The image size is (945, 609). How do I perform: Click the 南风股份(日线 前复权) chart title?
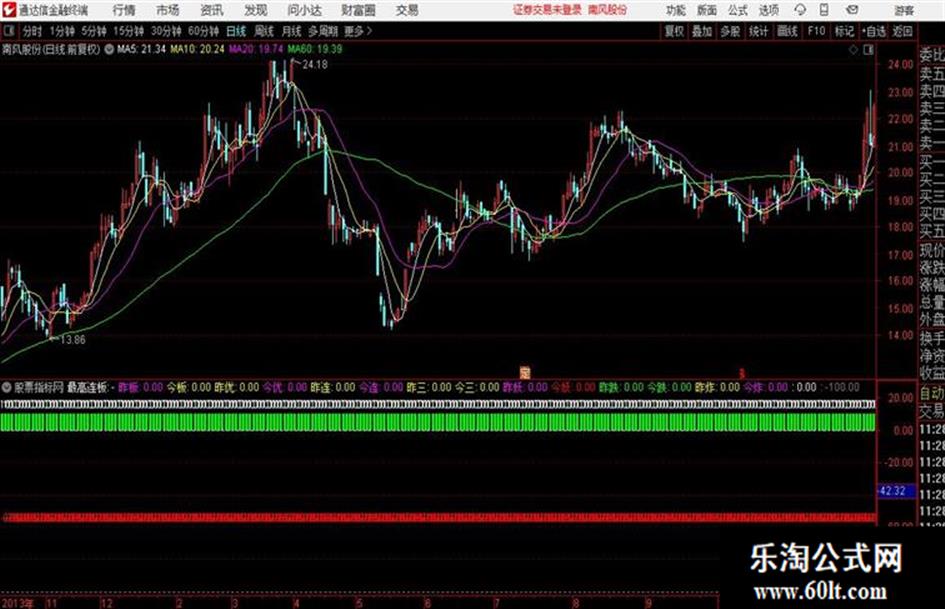pos(51,49)
